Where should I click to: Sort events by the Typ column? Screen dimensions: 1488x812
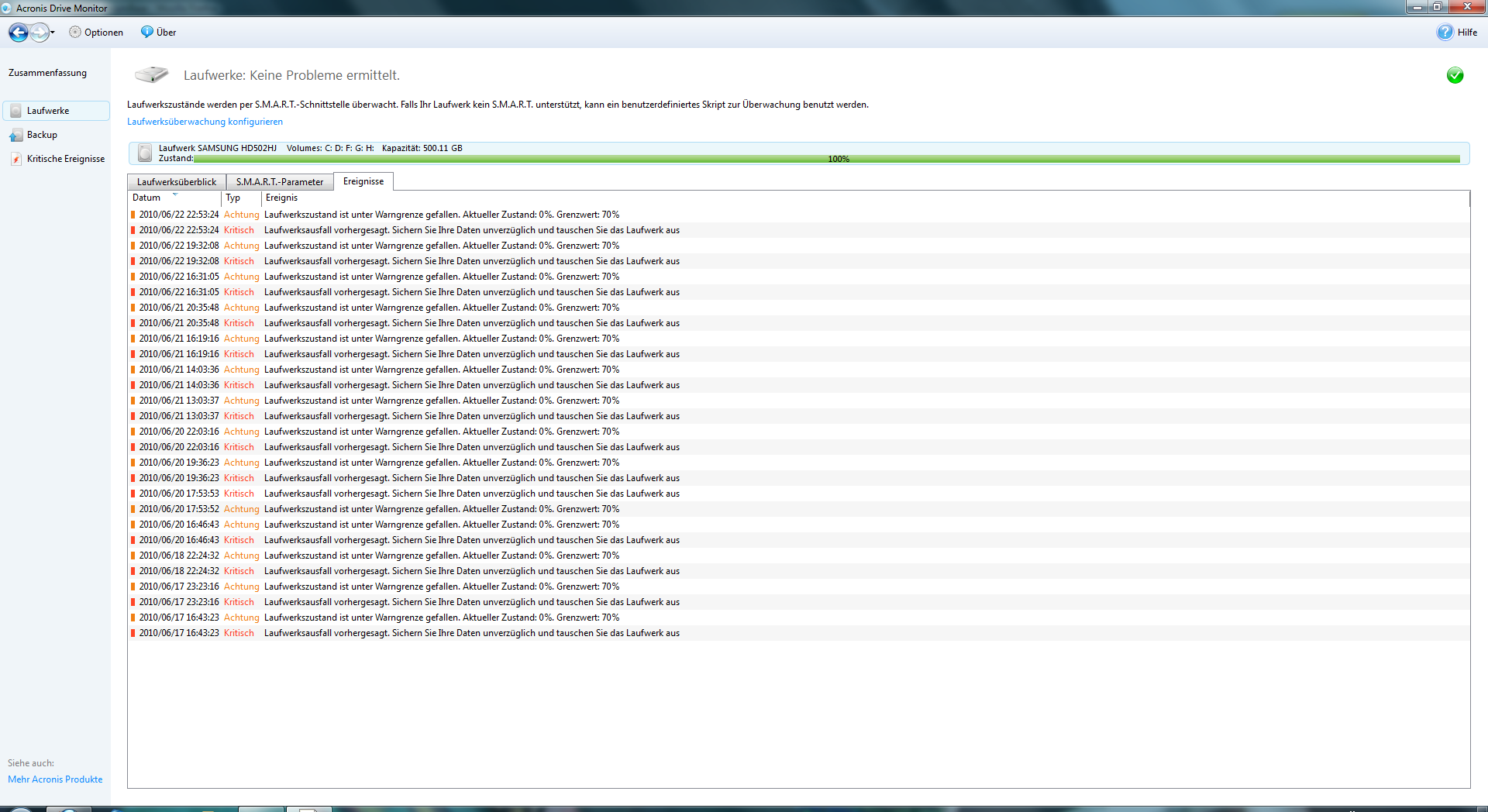241,198
